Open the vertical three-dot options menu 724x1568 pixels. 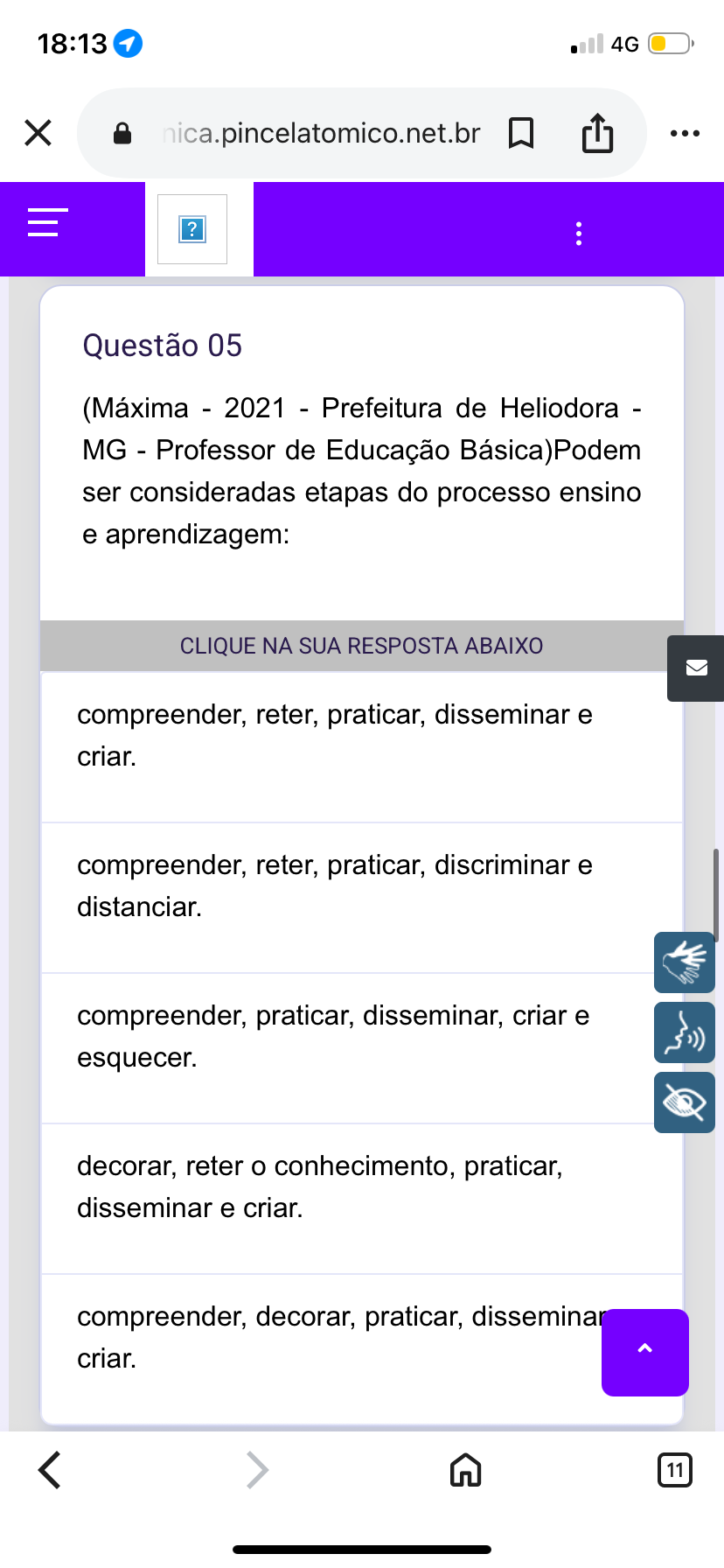[x=579, y=234]
